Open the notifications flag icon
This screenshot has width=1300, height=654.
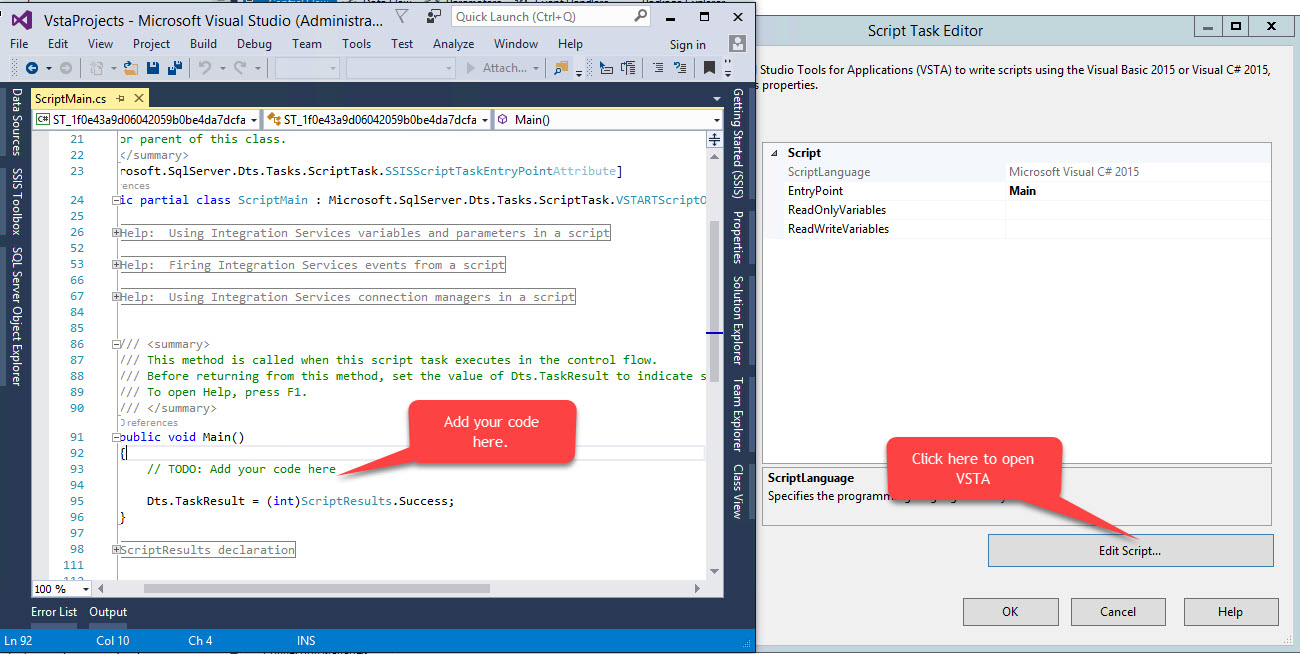click(400, 17)
